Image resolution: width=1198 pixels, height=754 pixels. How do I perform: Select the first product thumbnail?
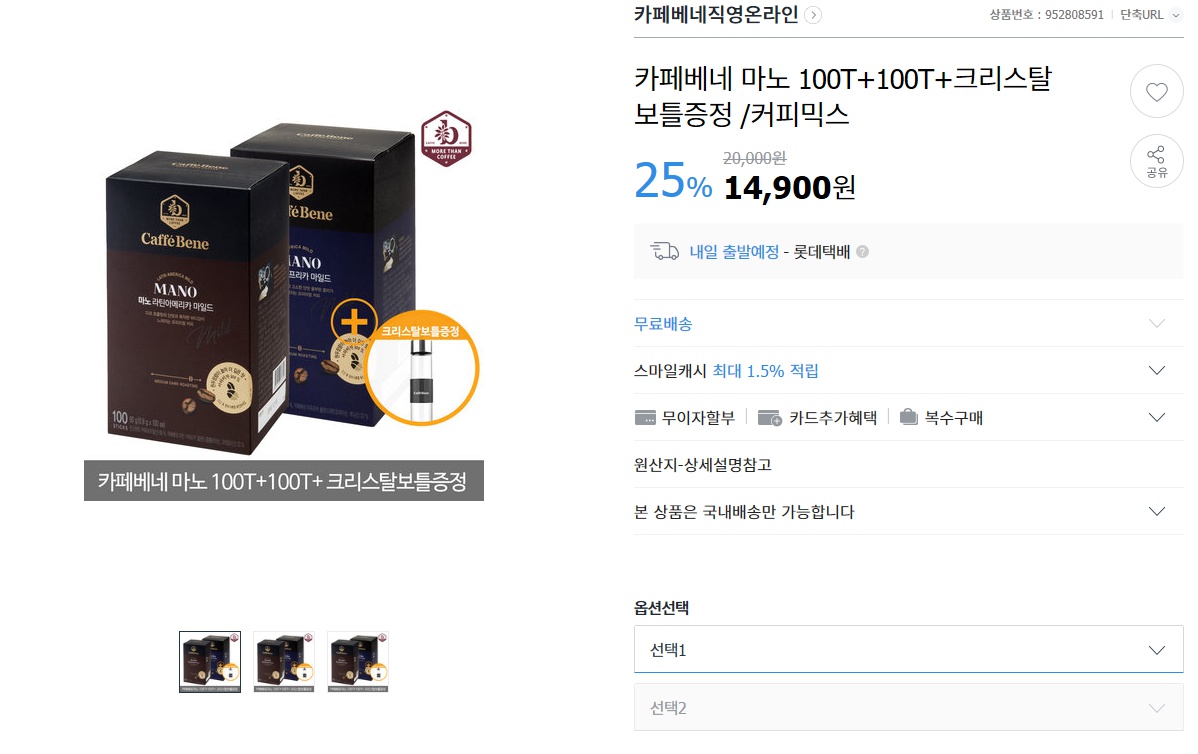tap(210, 662)
